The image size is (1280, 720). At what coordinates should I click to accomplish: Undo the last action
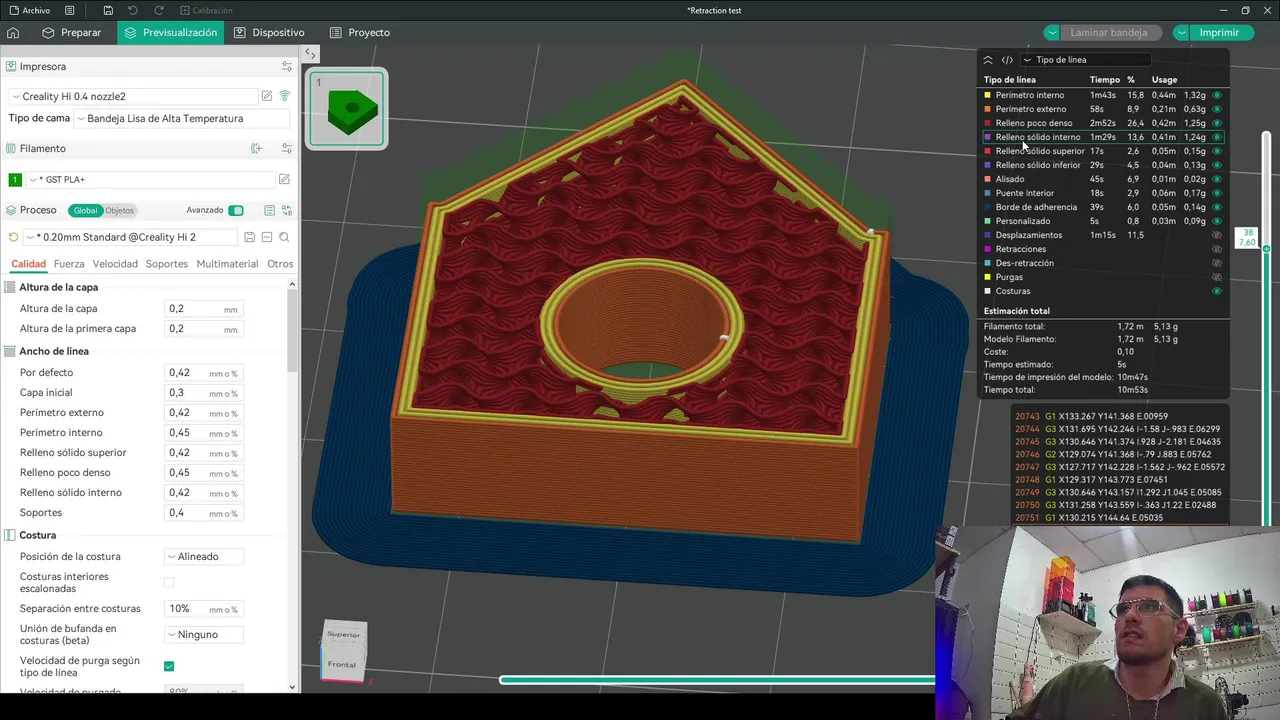(x=133, y=10)
